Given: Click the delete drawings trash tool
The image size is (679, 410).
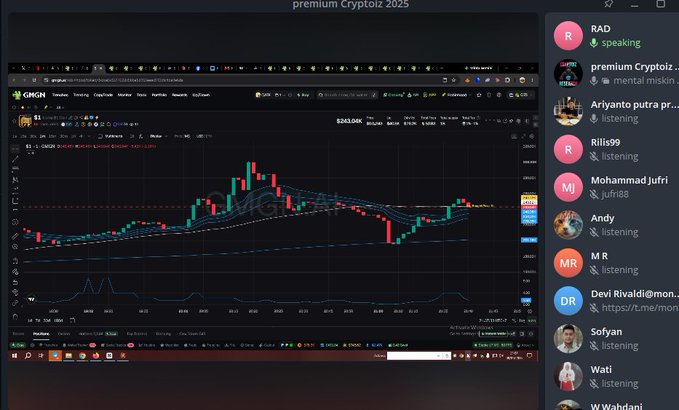Looking at the screenshot, I should 15,316.
